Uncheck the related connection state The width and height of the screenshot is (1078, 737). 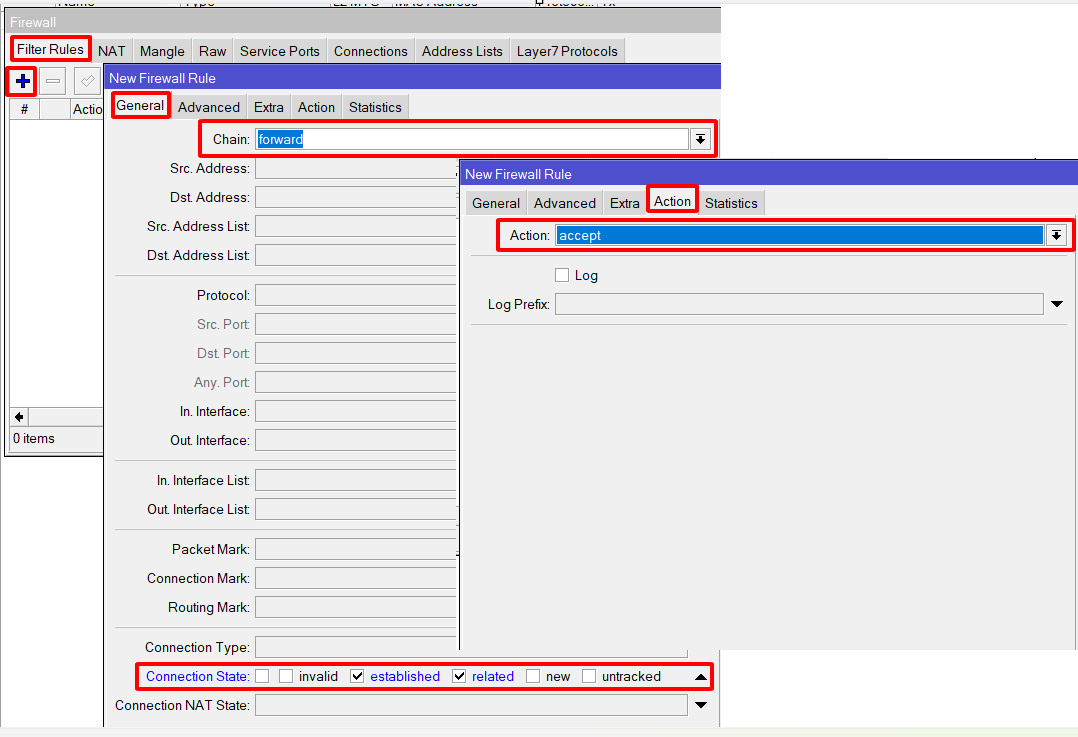(459, 676)
